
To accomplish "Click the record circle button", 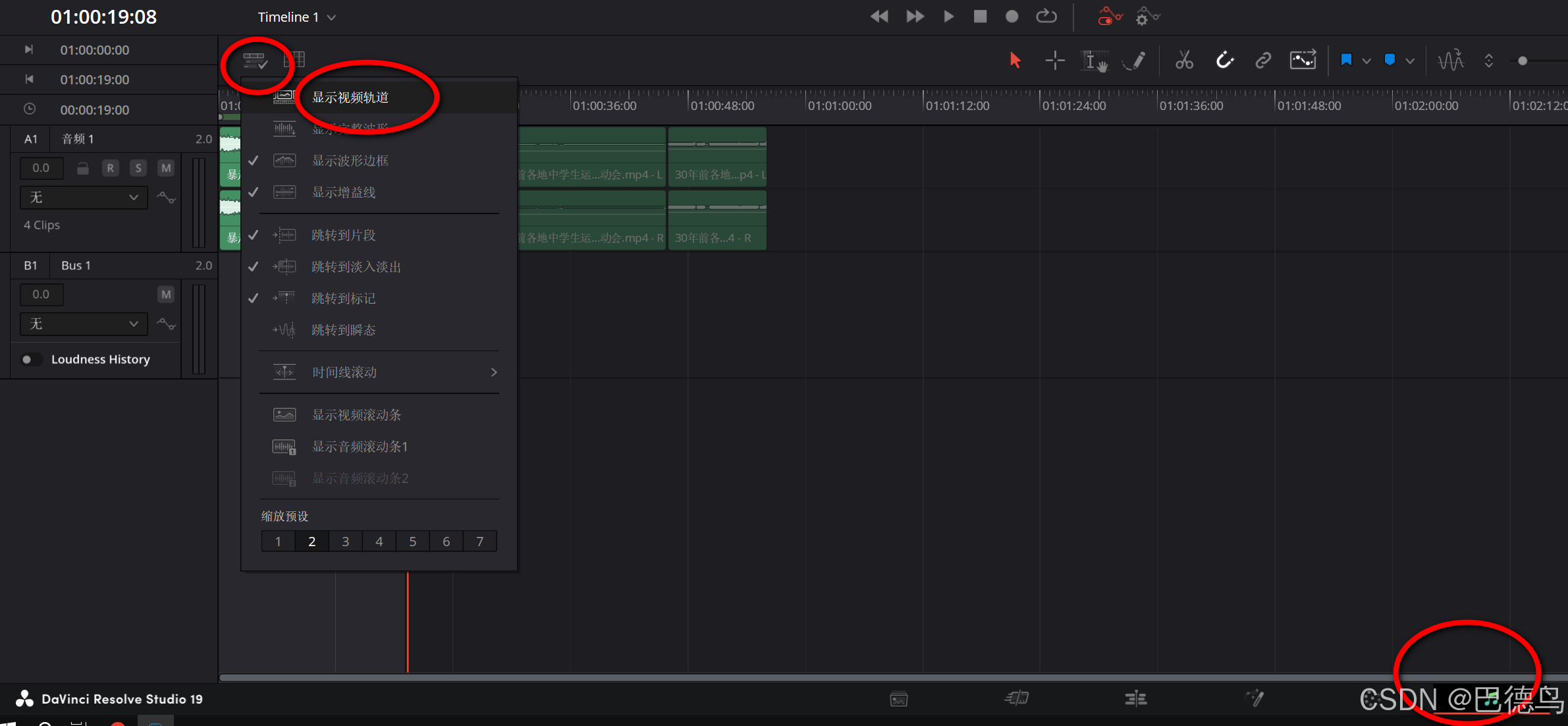I will [1012, 16].
